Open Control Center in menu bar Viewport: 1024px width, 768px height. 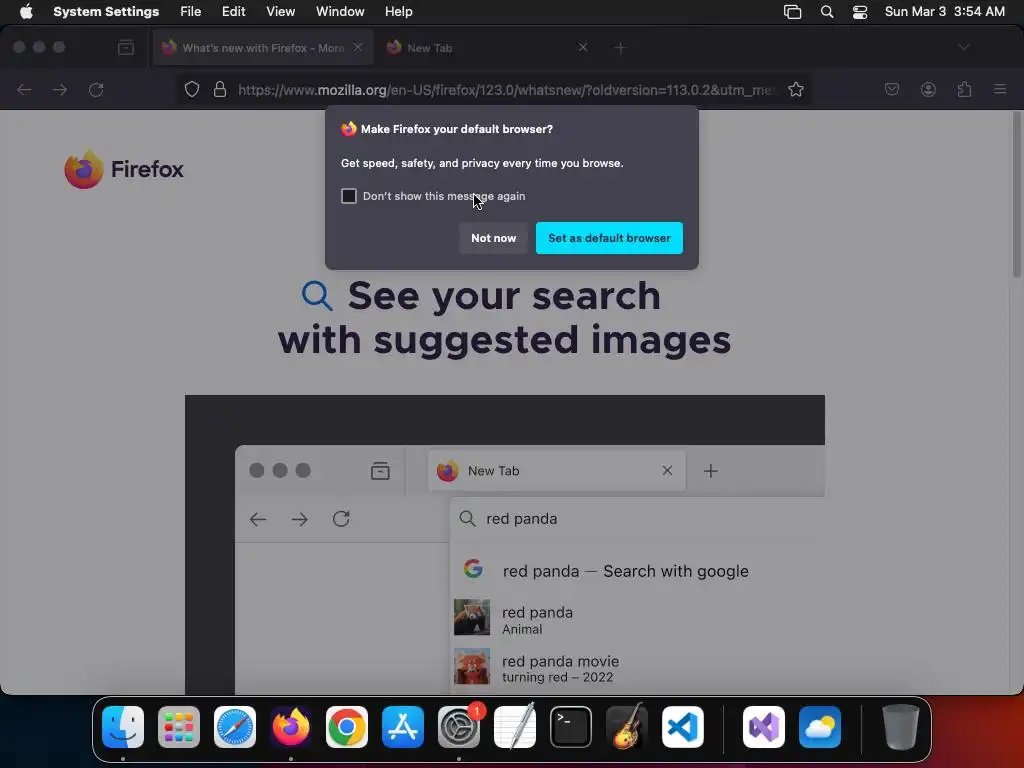pos(860,11)
